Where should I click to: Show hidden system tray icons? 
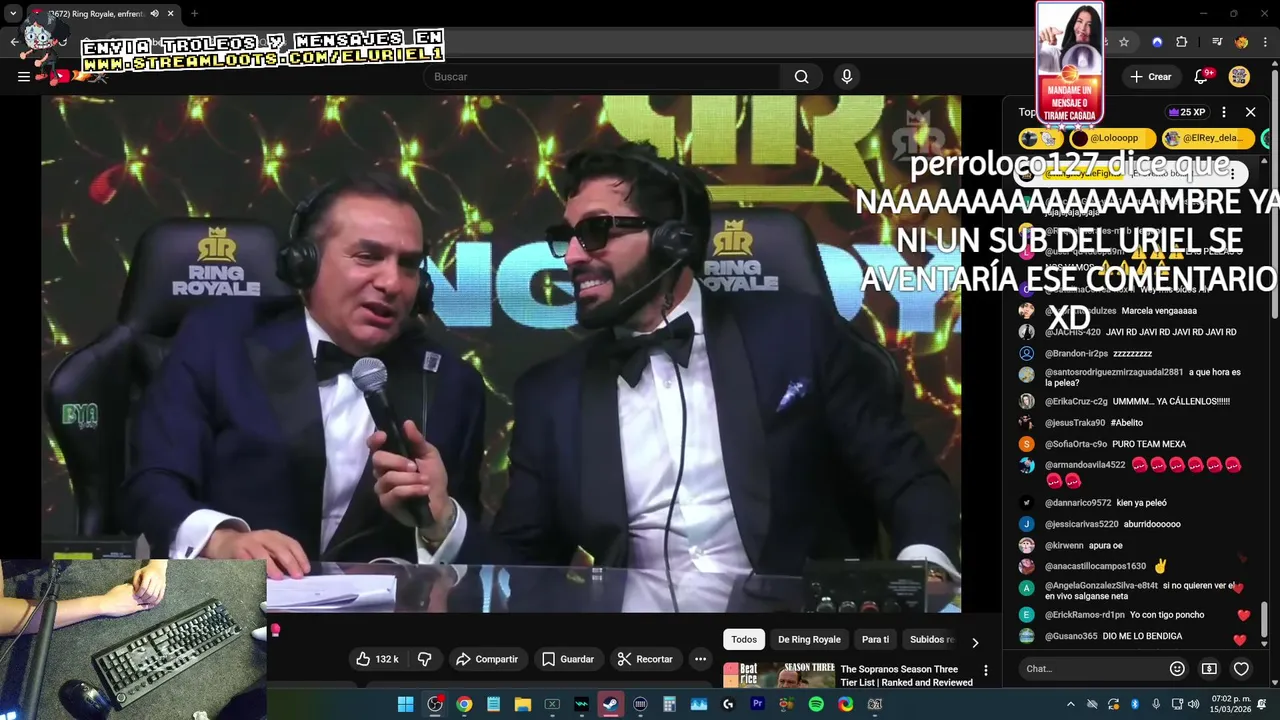pos(1071,704)
